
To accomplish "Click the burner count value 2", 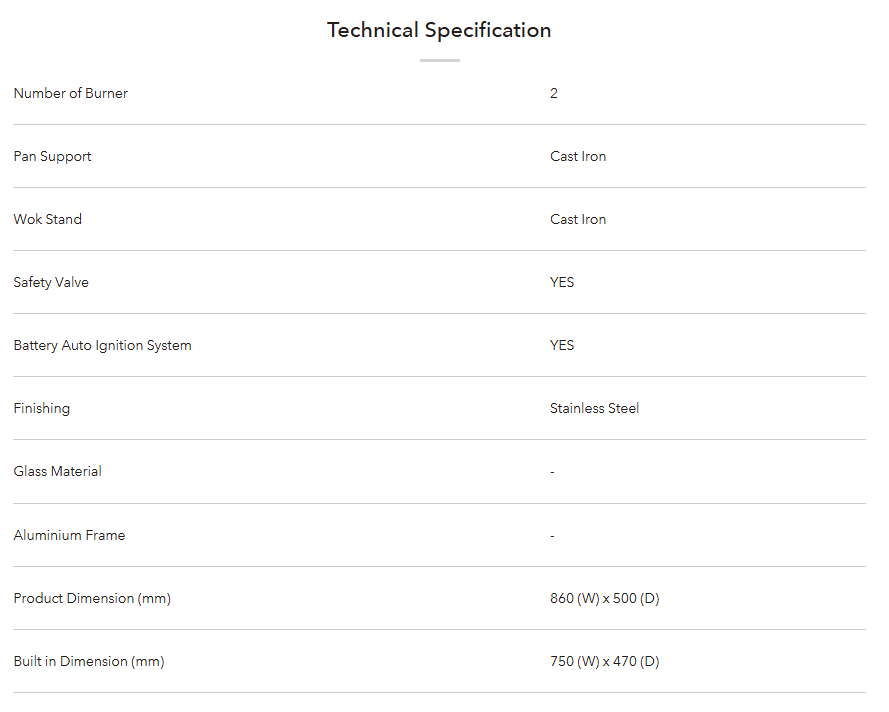I will click(x=554, y=93).
